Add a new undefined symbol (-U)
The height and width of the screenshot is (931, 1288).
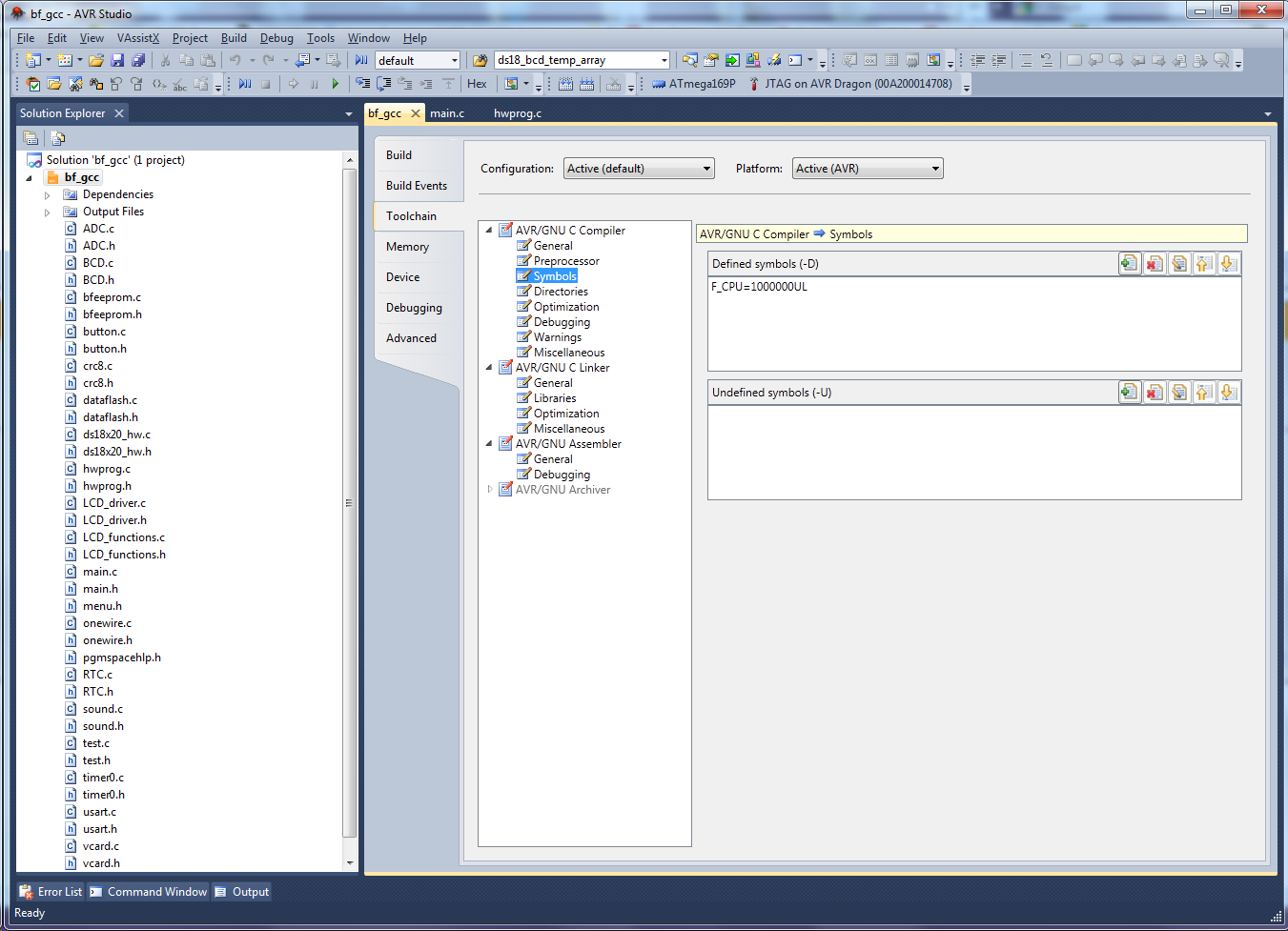[x=1130, y=393]
